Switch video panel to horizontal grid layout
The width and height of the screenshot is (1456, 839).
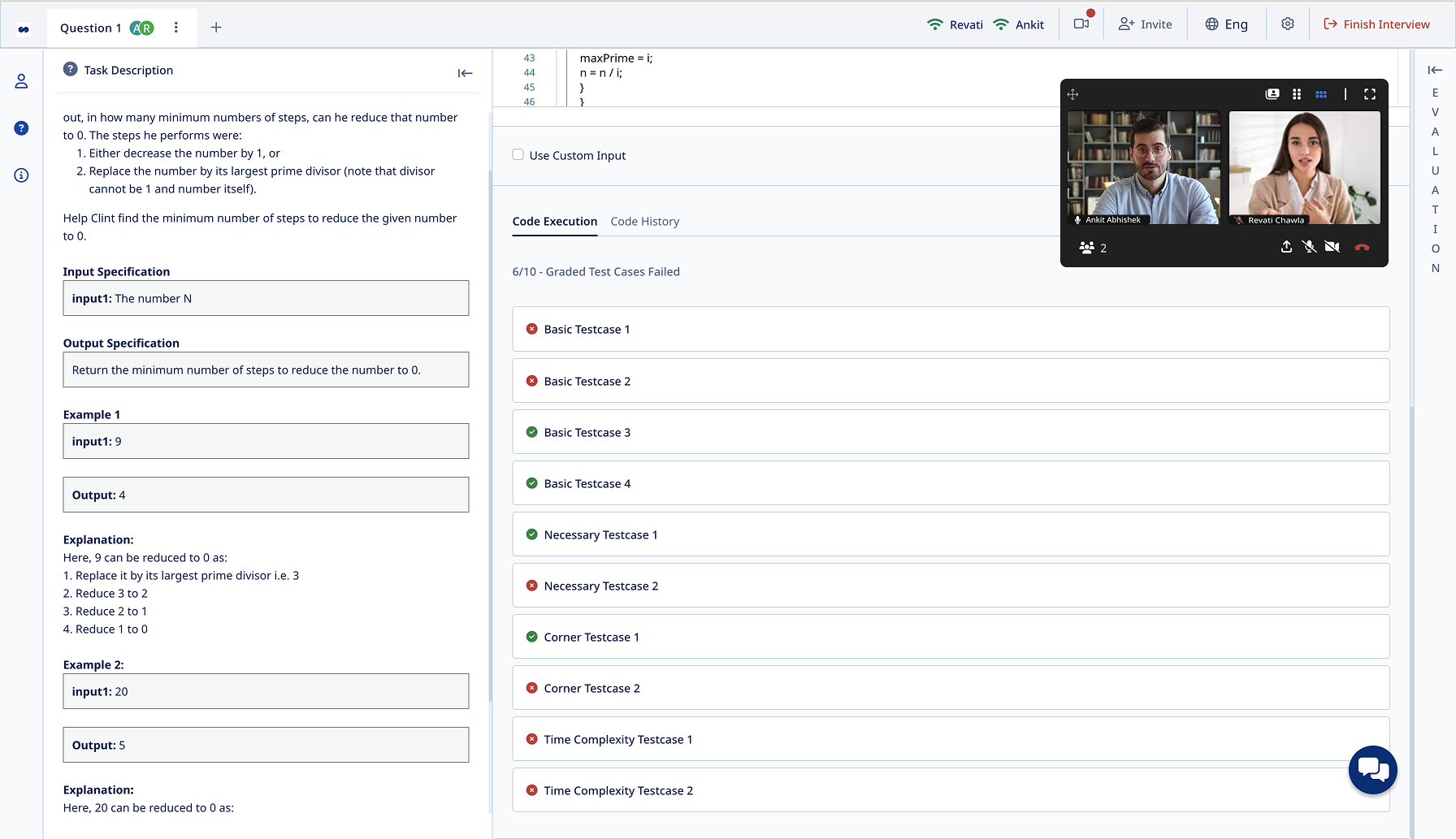tap(1321, 94)
